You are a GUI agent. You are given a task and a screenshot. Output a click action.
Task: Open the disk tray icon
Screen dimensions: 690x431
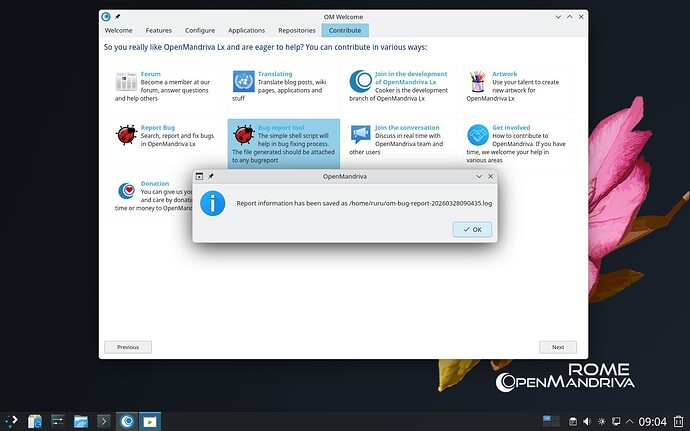click(x=573, y=422)
